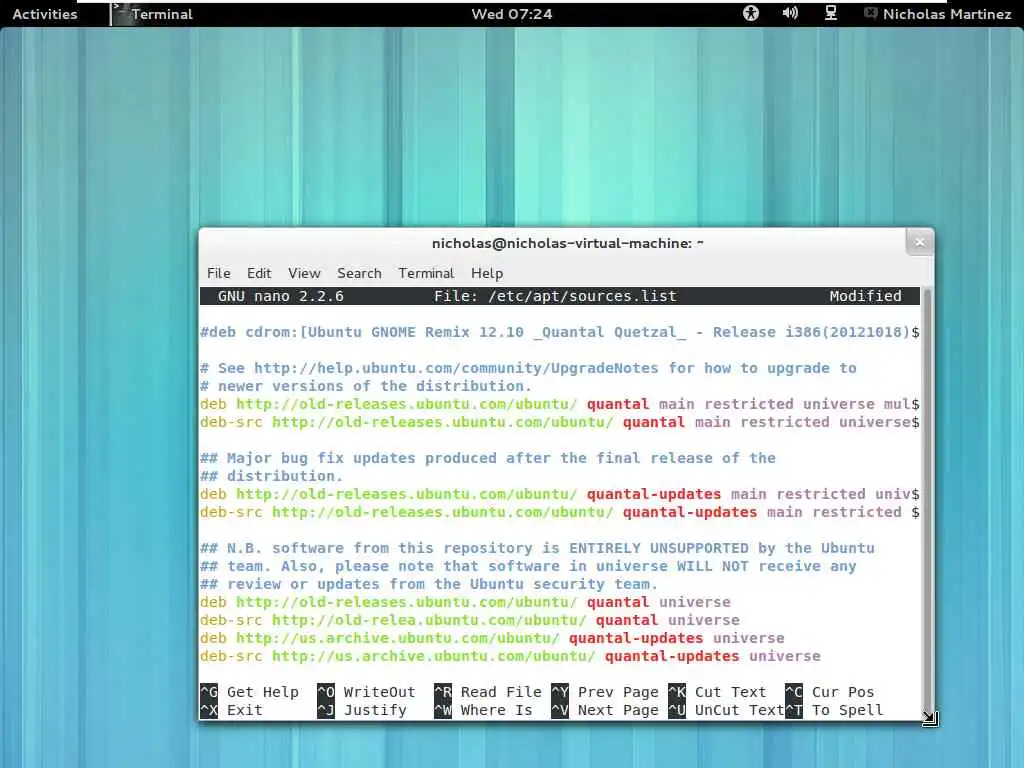Close the terminal window
The height and width of the screenshot is (768, 1024).
(x=920, y=243)
